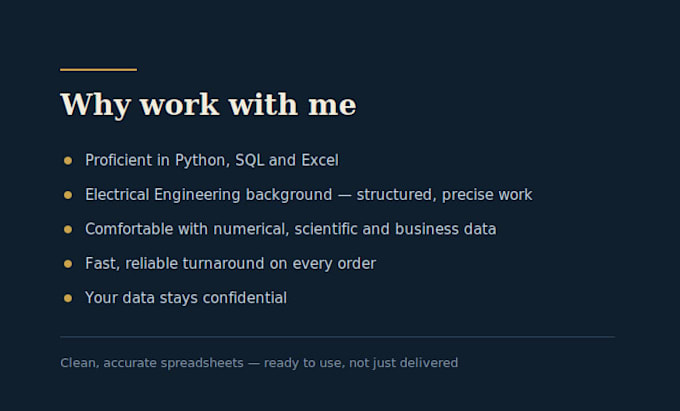Click the bullet dot beside 'Your data stays confidential'
Viewport: 680px width, 411px height.
pyautogui.click(x=68, y=298)
